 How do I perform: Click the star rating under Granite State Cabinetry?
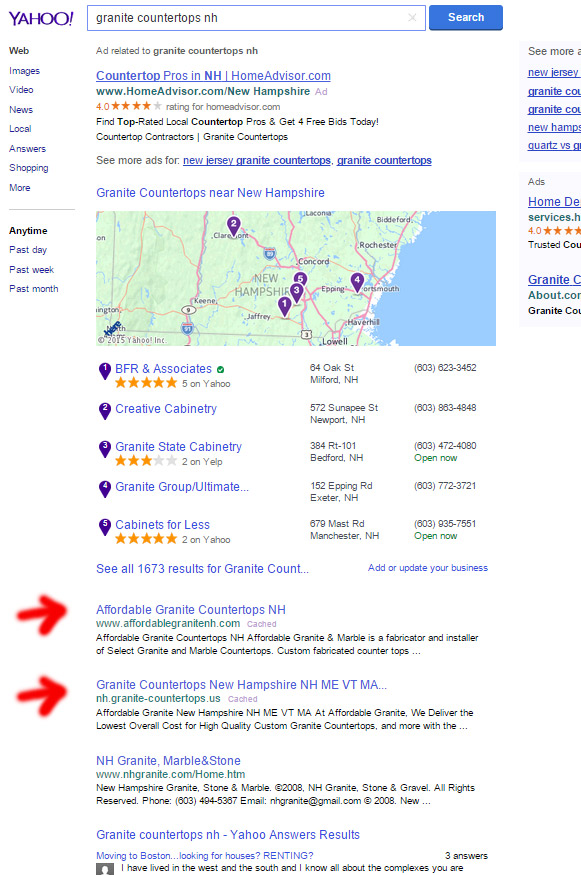[x=146, y=461]
